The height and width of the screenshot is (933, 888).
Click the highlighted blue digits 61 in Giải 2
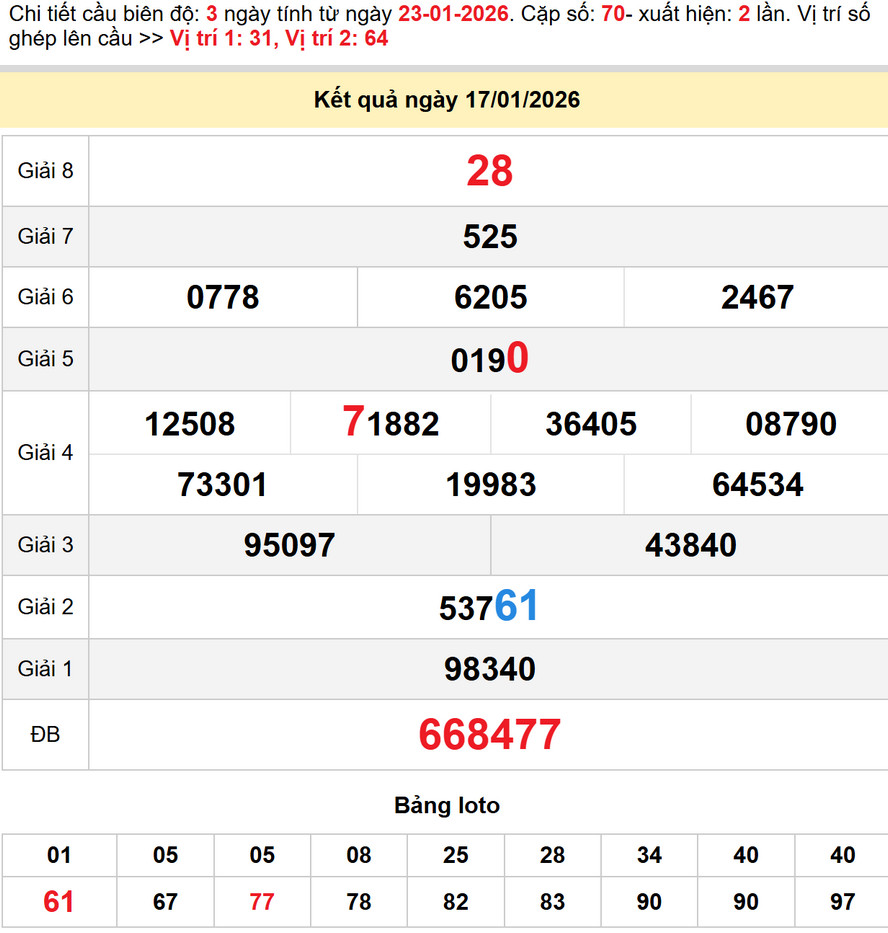click(x=516, y=607)
